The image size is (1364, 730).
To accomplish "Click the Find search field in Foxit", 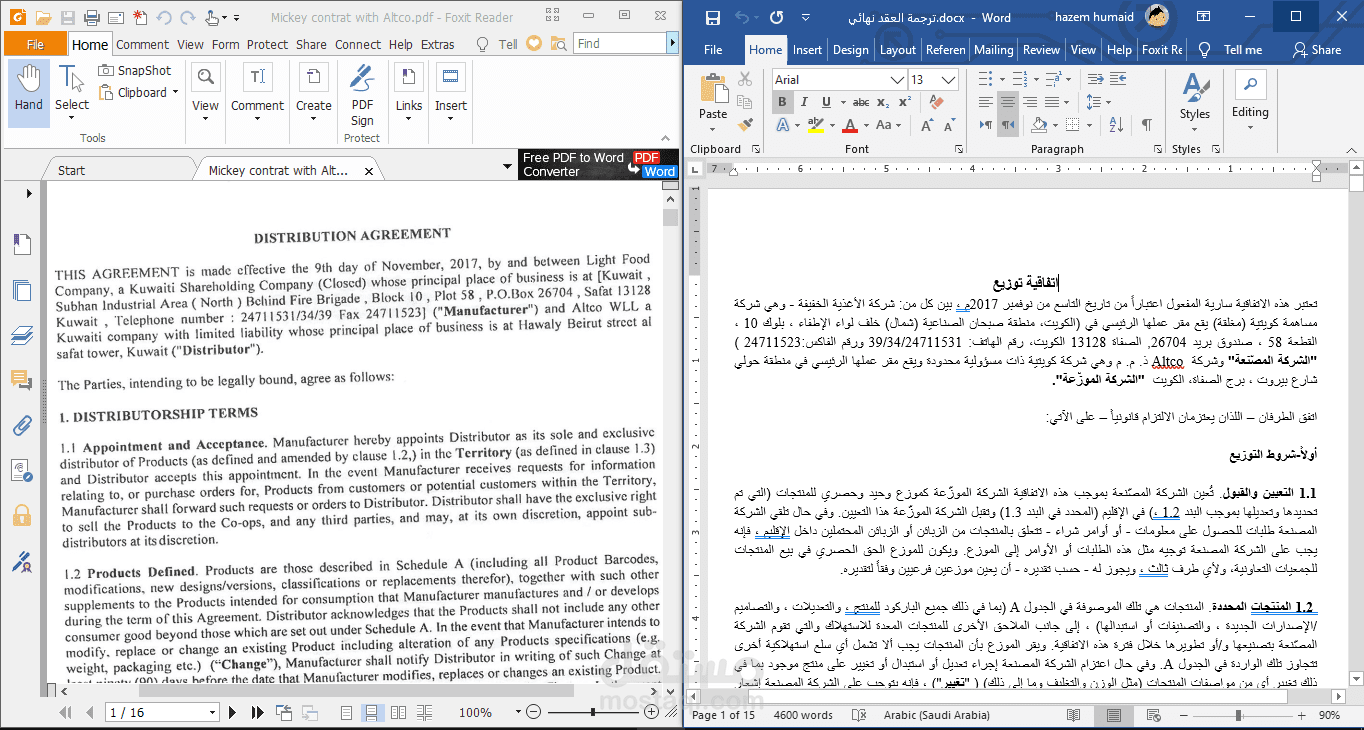I will pyautogui.click(x=619, y=43).
